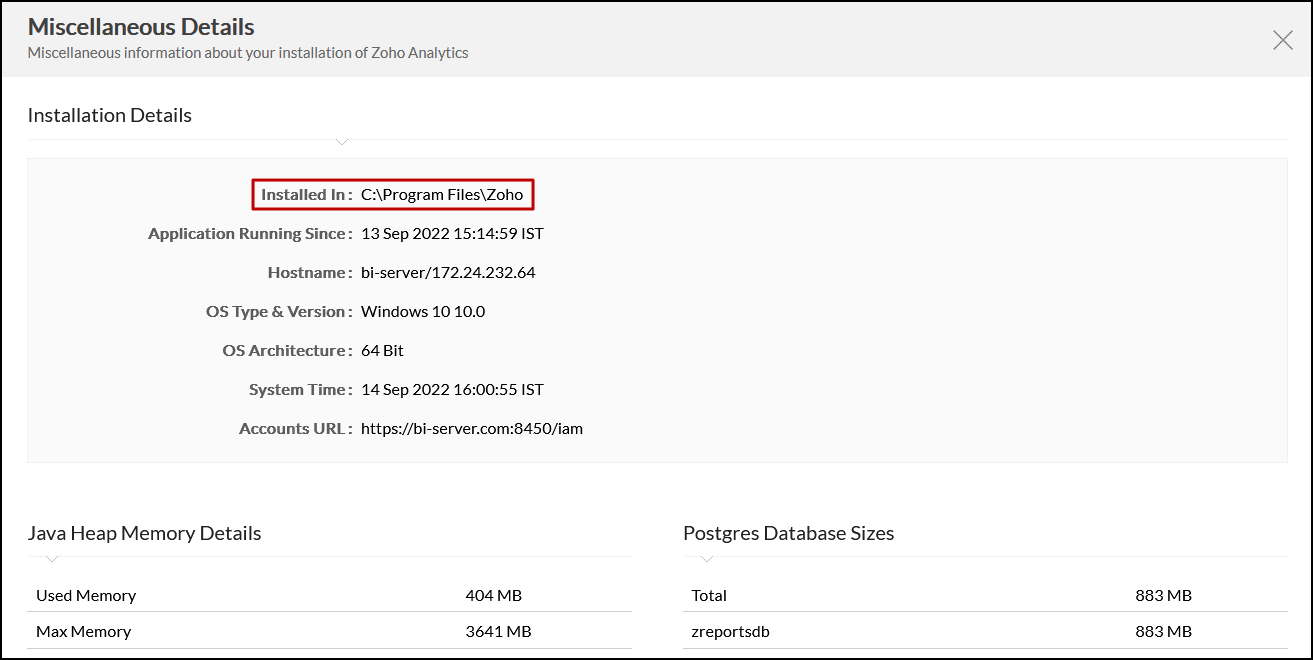Click the Java Heap Memory Details heading
1313x660 pixels.
coord(144,533)
